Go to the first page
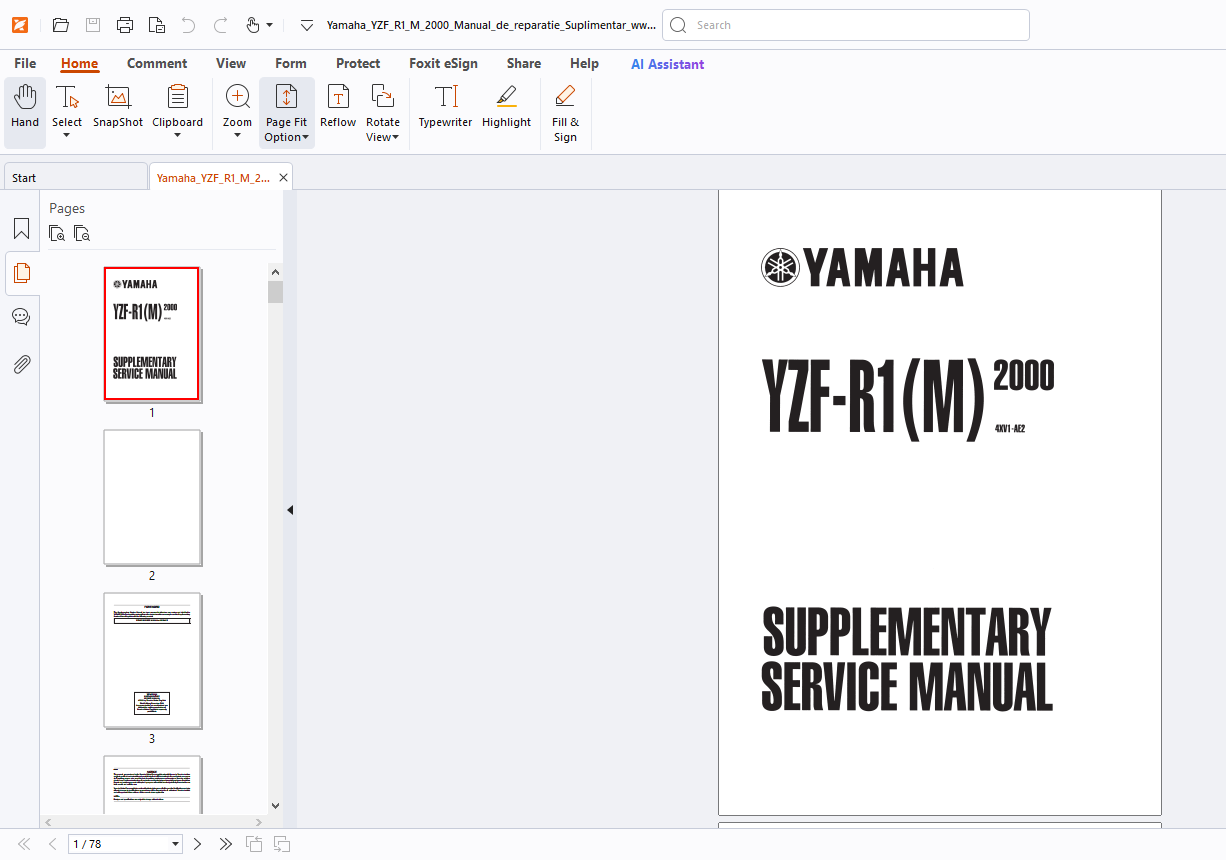 (24, 844)
